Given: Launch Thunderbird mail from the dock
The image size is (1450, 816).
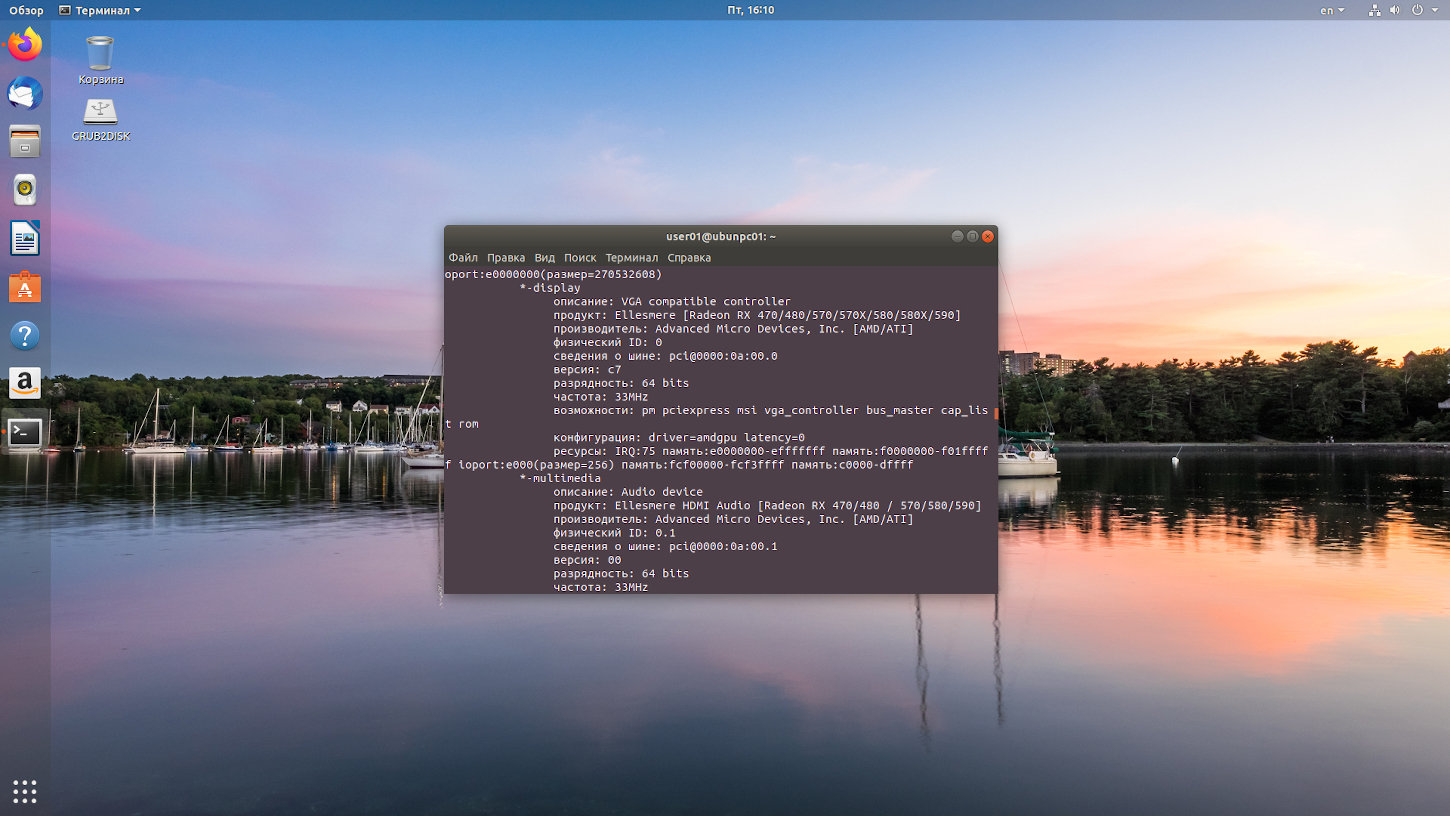Looking at the screenshot, I should [25, 93].
